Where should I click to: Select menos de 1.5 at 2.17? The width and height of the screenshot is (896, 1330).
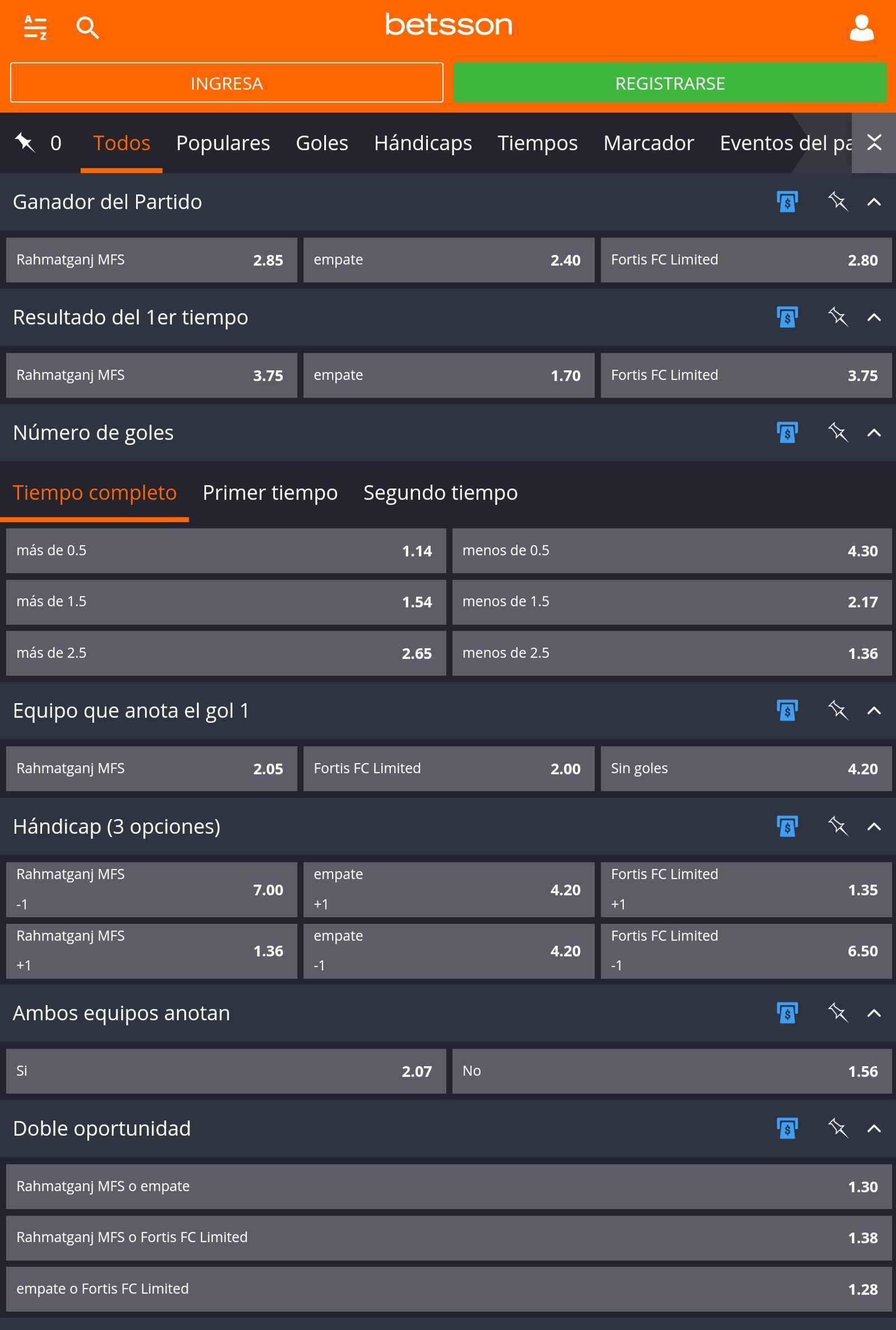pyautogui.click(x=672, y=602)
